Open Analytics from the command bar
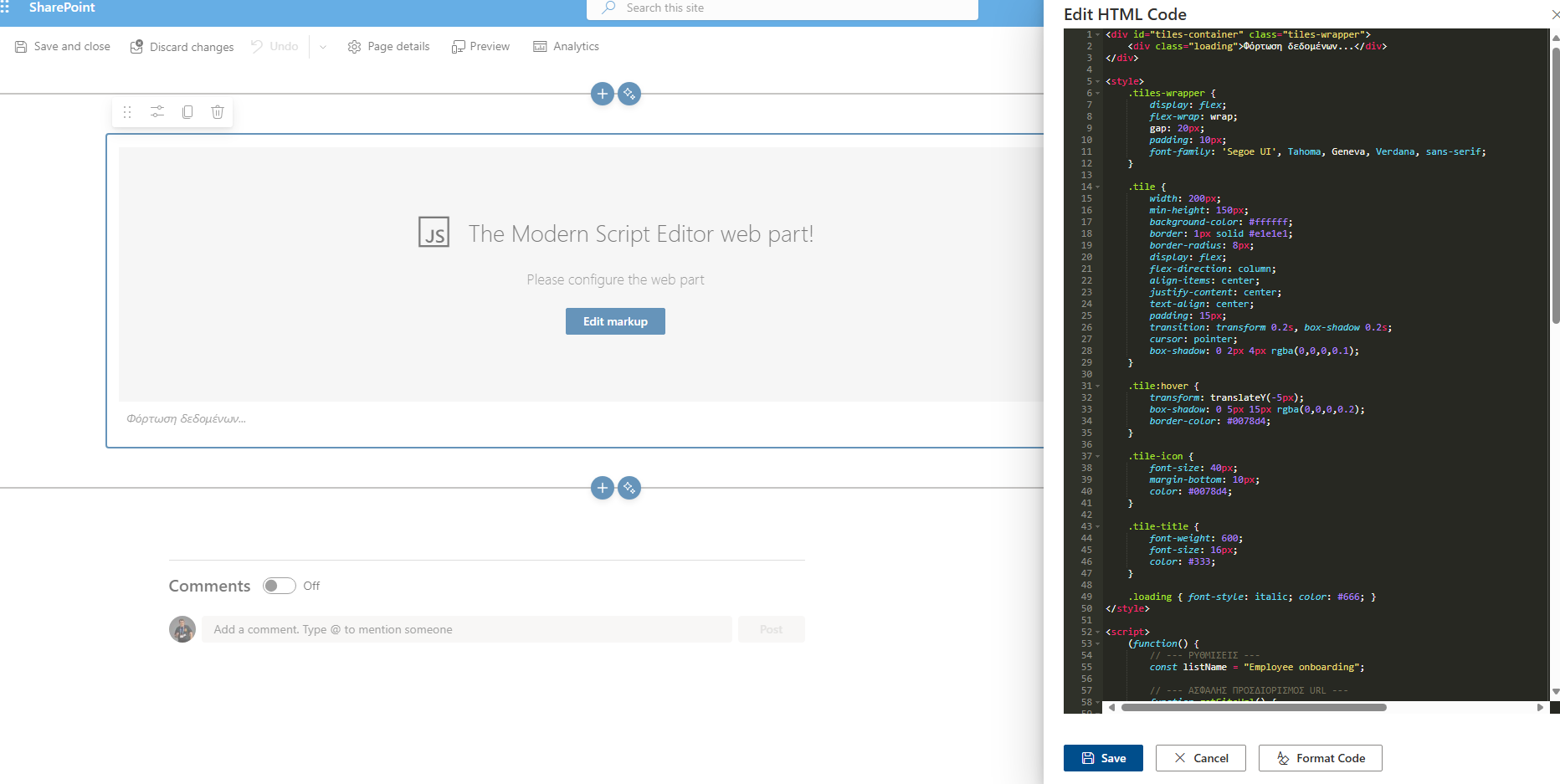 point(567,47)
